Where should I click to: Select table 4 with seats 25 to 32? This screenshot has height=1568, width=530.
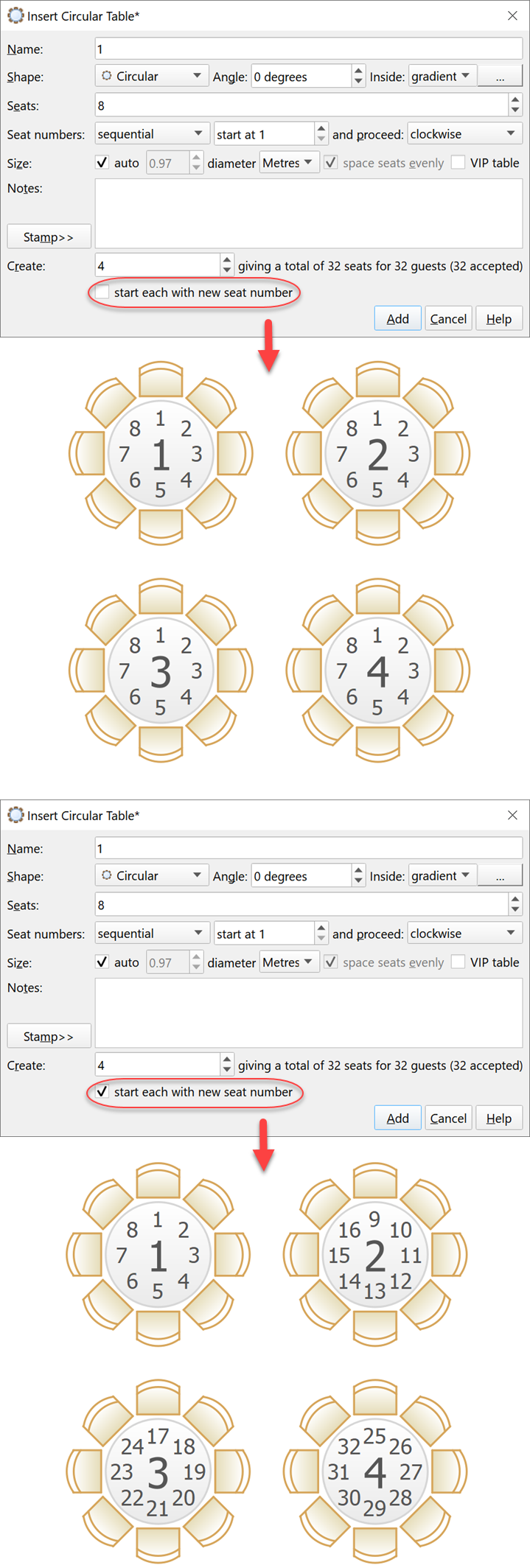click(375, 1472)
